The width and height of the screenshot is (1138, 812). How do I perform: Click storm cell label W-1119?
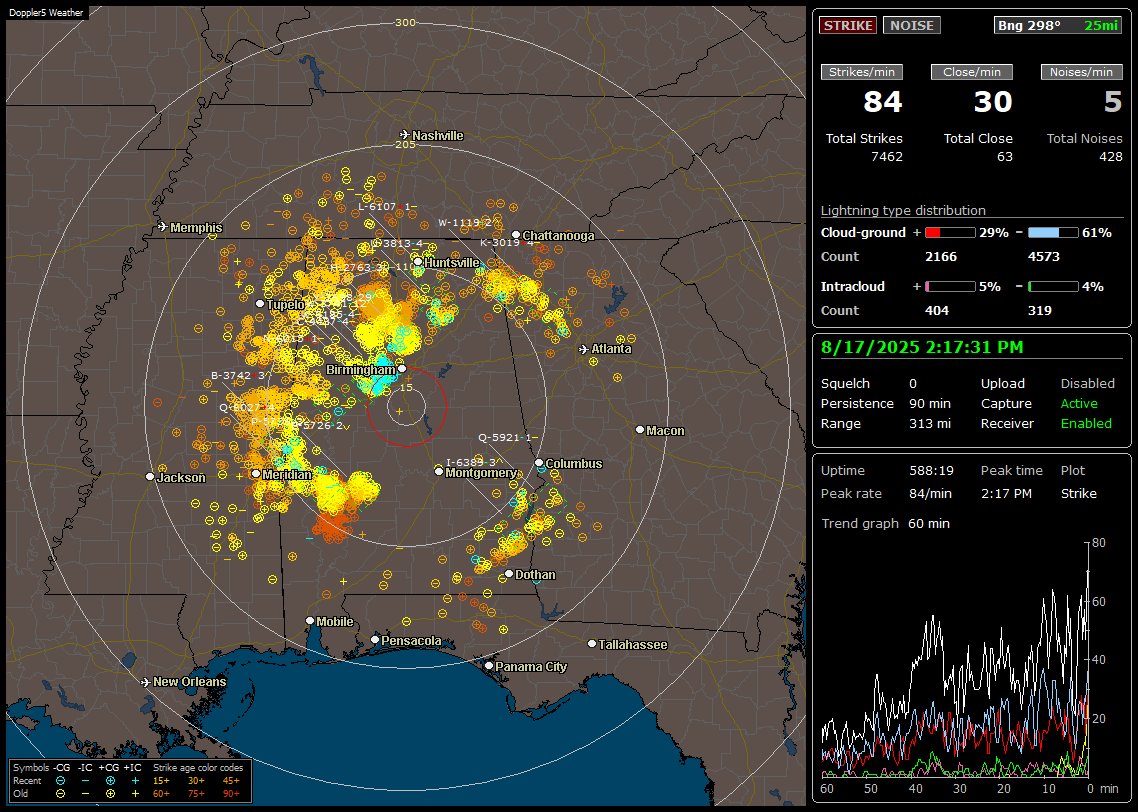(x=466, y=223)
